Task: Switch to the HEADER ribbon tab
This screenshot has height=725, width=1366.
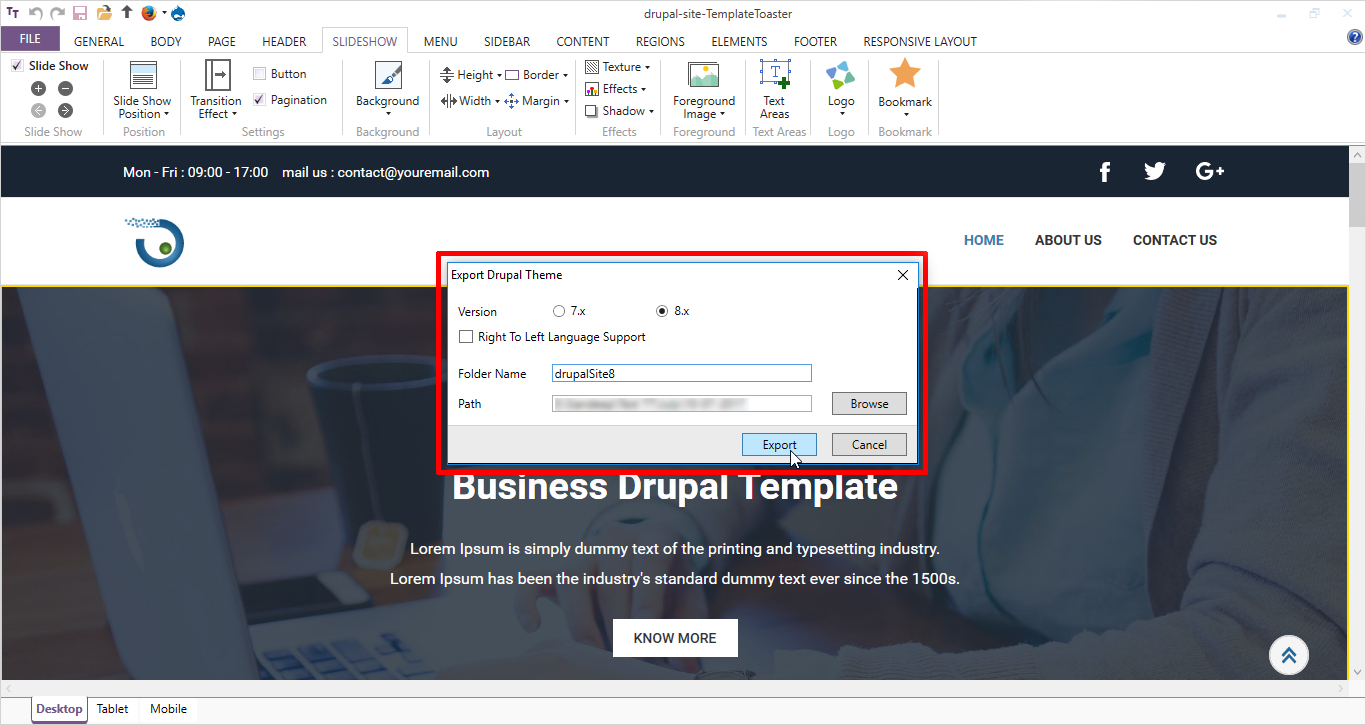Action: (x=284, y=42)
